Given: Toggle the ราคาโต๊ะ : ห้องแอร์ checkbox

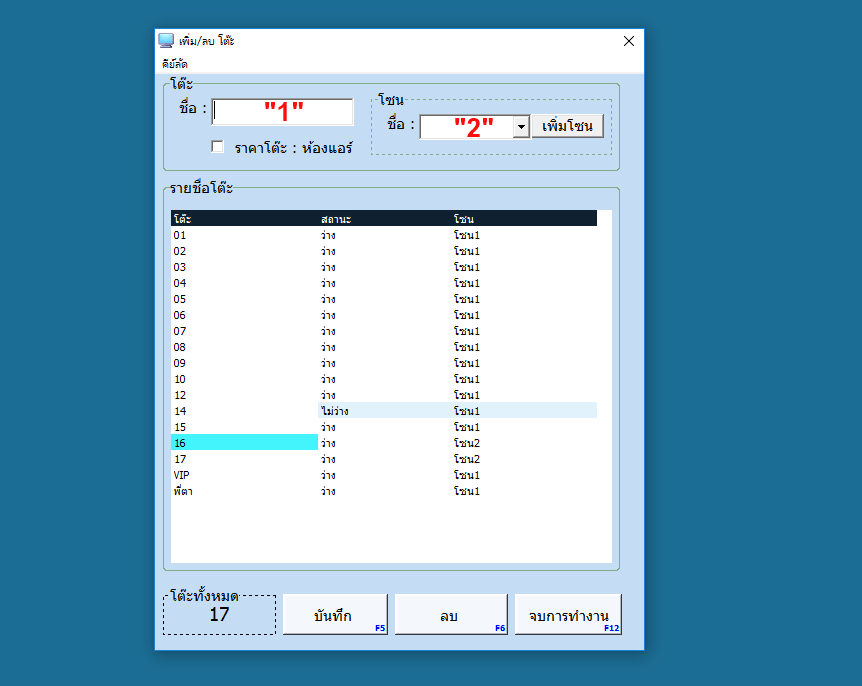Looking at the screenshot, I should coord(218,147).
